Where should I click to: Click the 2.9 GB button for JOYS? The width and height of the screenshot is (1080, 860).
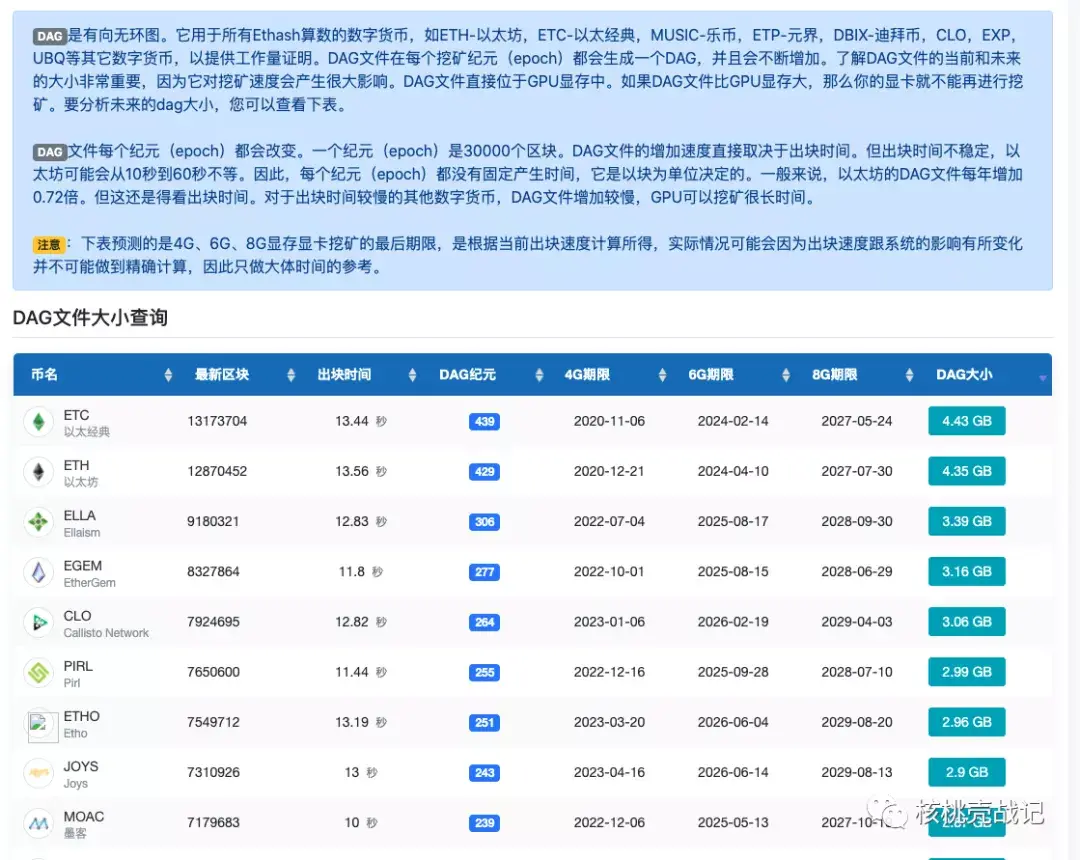coord(966,772)
